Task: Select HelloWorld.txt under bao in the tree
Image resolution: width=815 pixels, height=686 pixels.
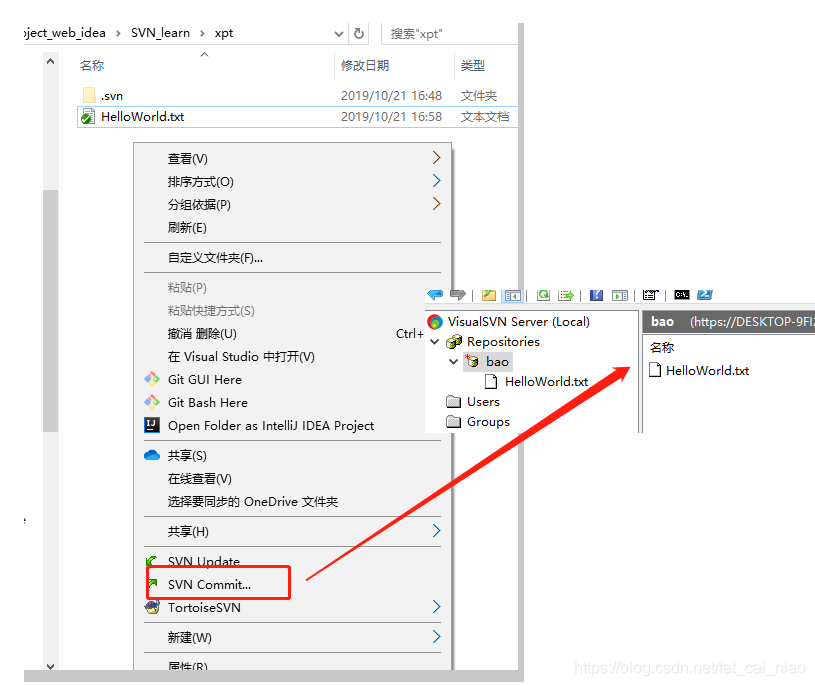Action: click(x=546, y=381)
